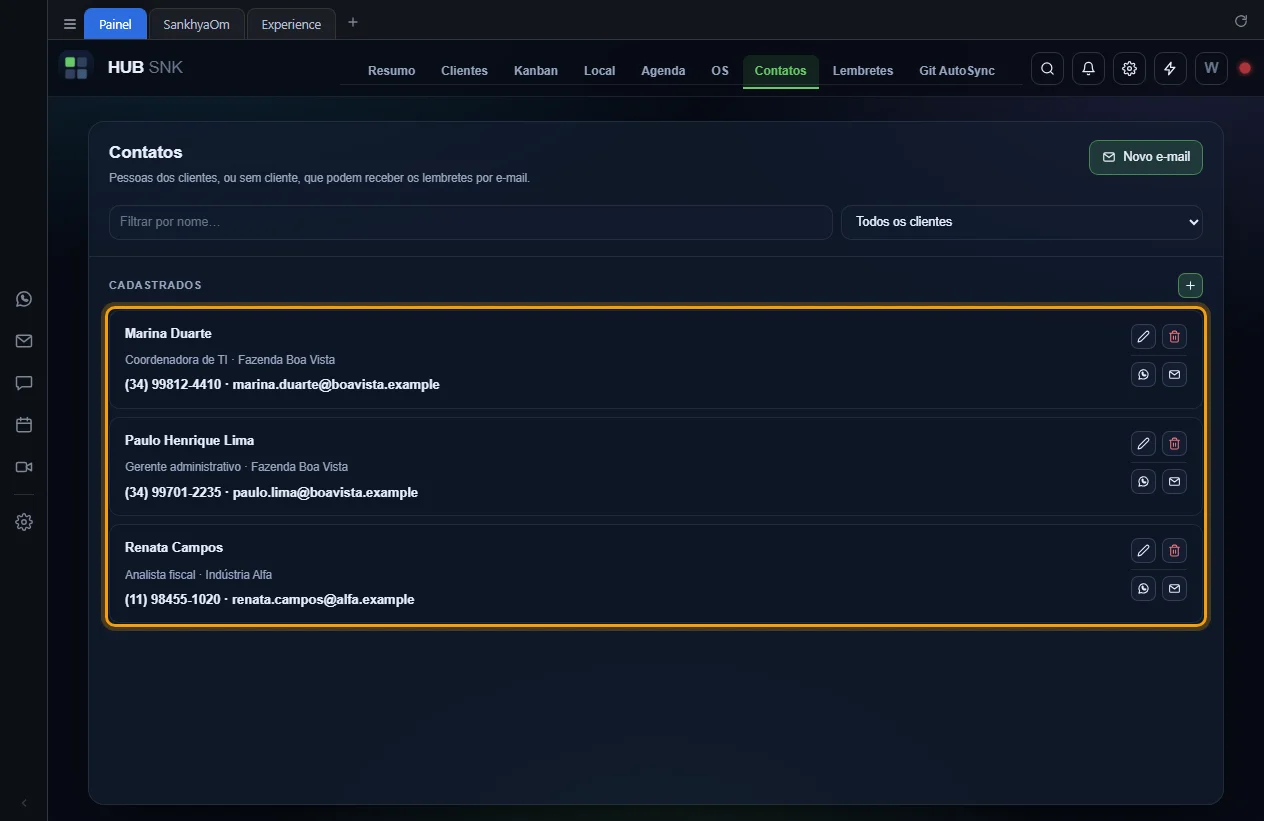This screenshot has height=821, width=1264.
Task: Open the Clientes section
Action: point(464,71)
